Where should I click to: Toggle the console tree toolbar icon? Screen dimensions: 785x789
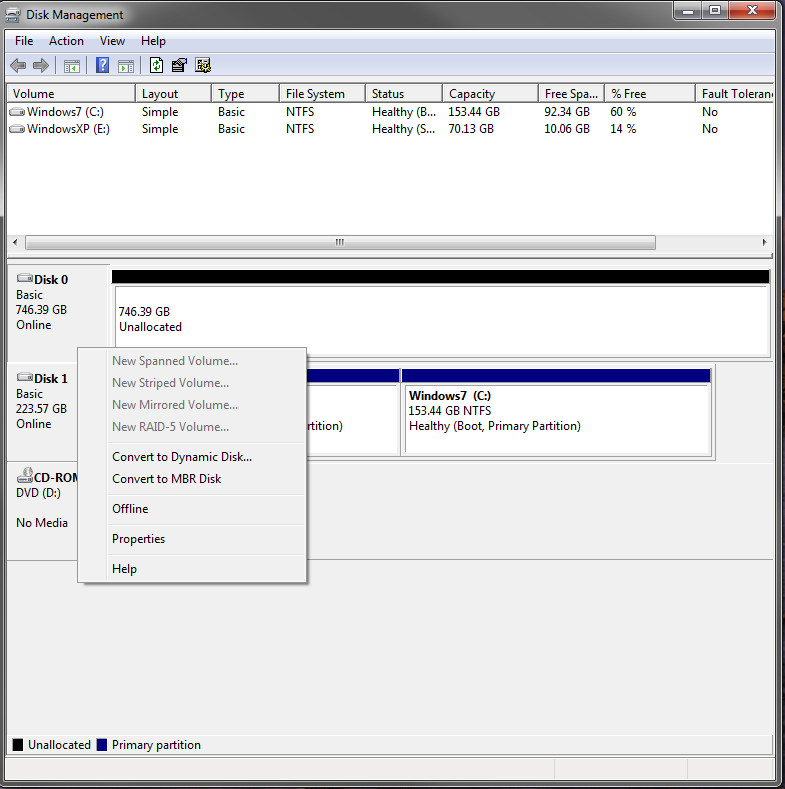(x=72, y=66)
